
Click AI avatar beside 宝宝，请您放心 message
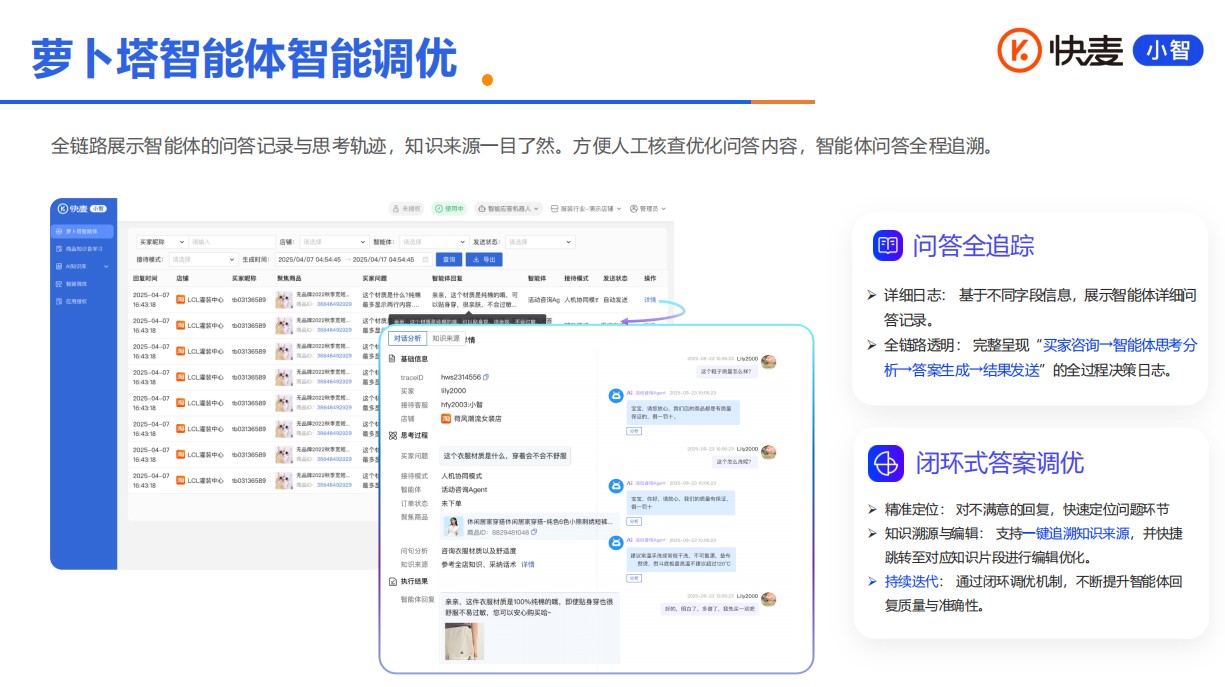pyautogui.click(x=616, y=395)
